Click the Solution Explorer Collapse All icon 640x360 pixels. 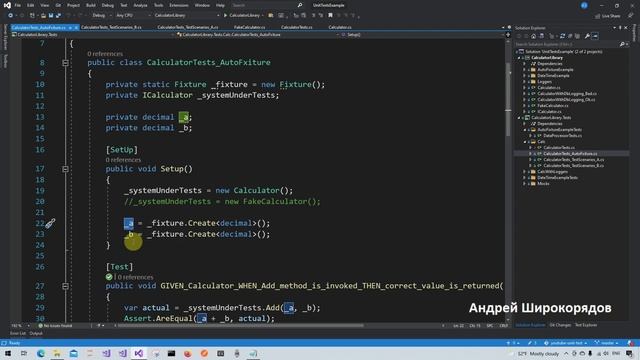point(570,36)
